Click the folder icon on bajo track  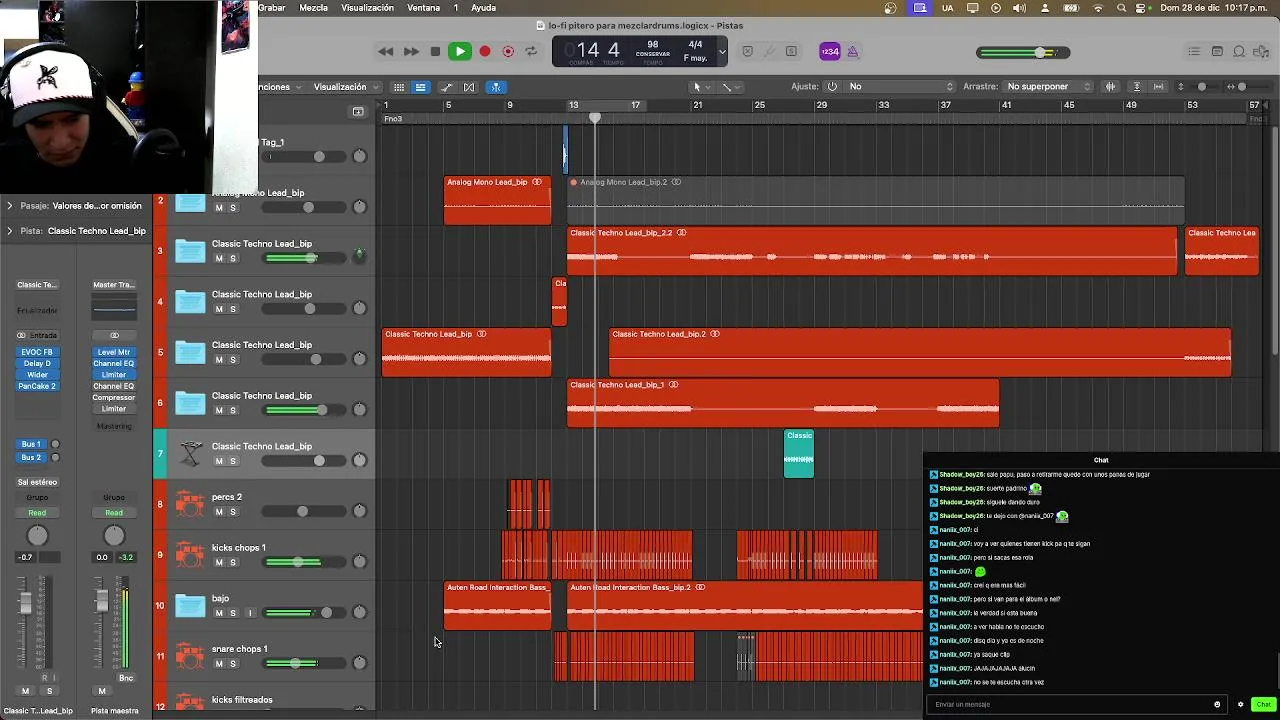tap(190, 606)
